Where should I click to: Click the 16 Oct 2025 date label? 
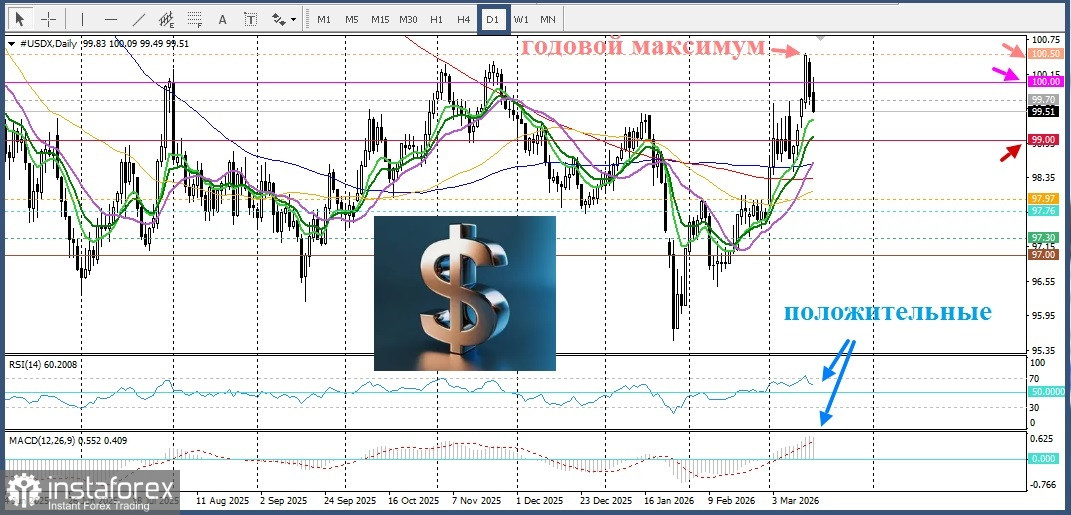[414, 499]
